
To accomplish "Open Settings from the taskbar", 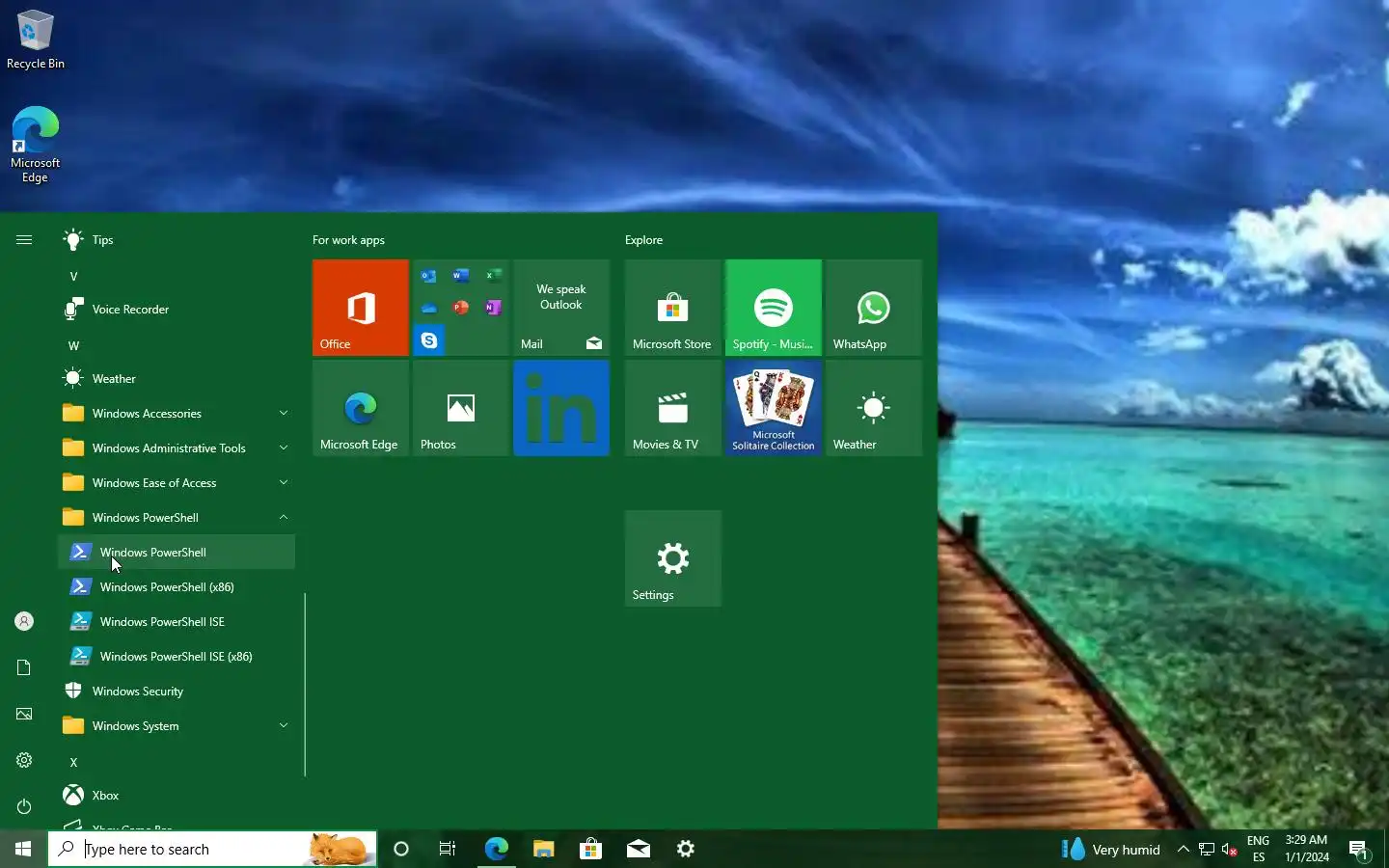I will tap(685, 849).
